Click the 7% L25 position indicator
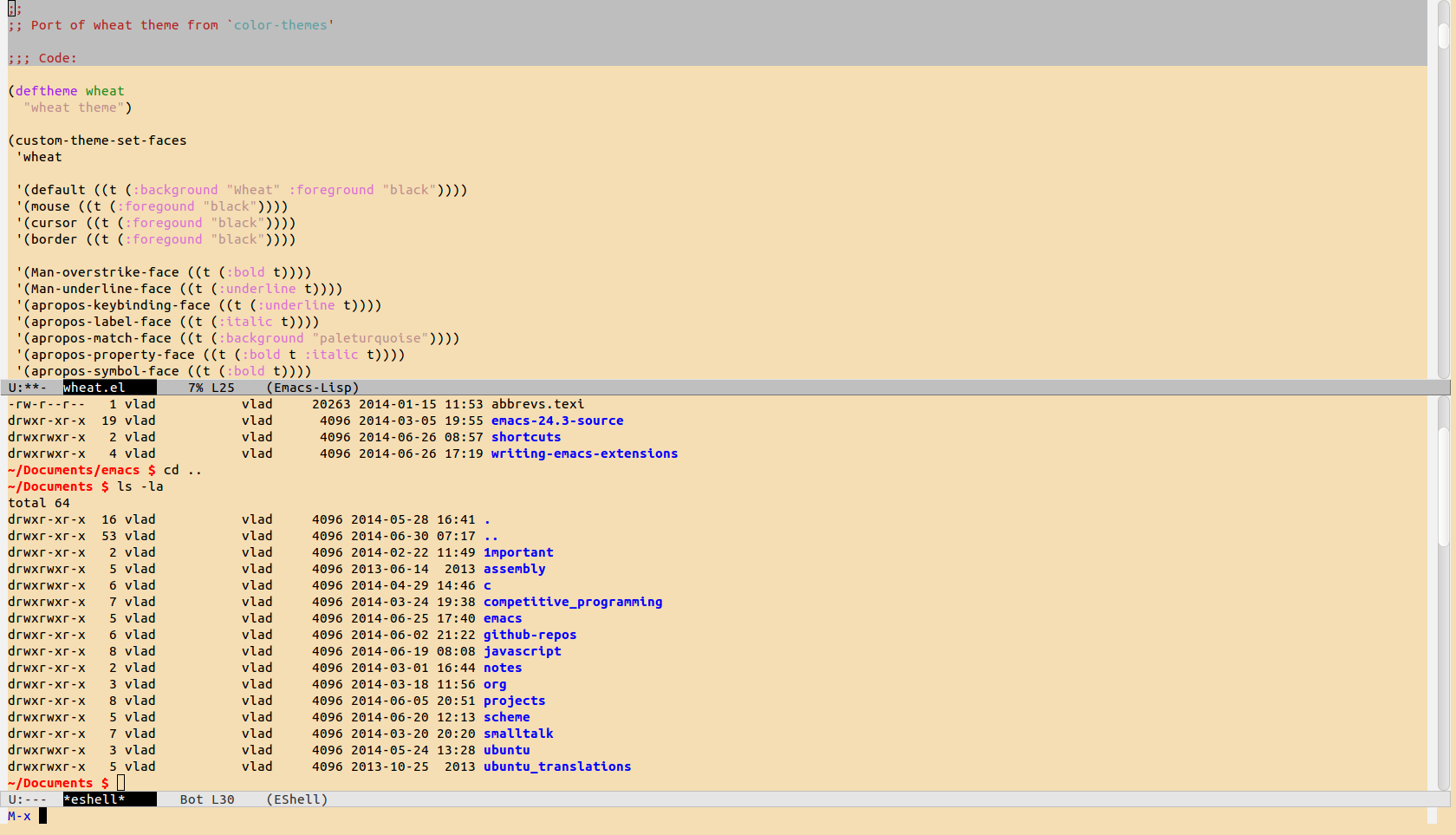 211,388
